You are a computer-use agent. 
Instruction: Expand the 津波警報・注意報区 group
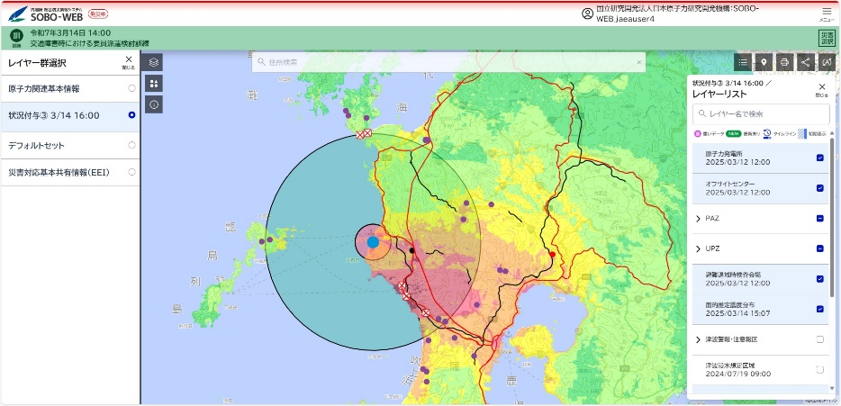click(697, 340)
